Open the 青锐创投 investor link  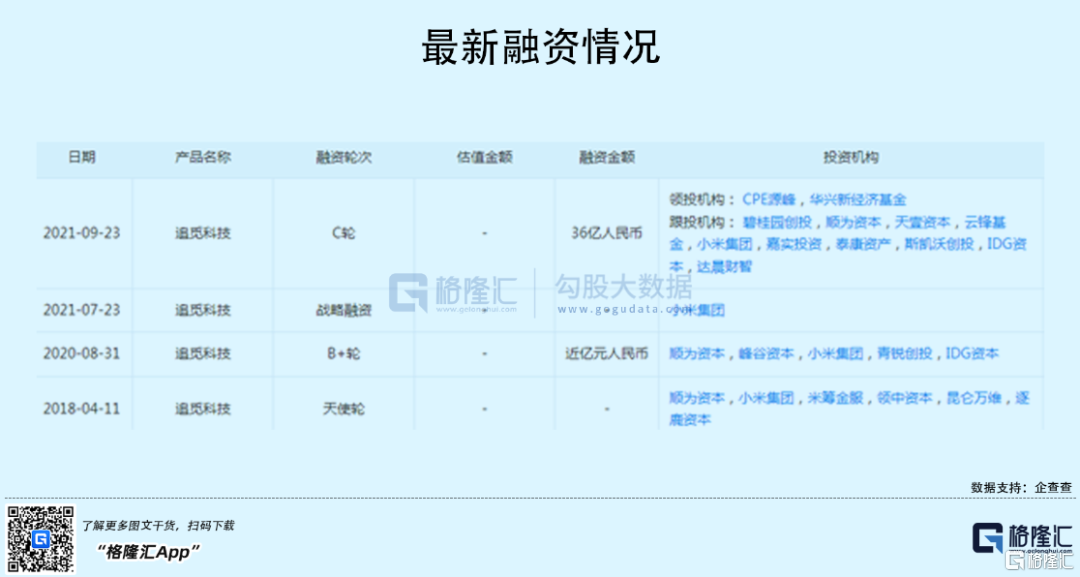coord(904,354)
